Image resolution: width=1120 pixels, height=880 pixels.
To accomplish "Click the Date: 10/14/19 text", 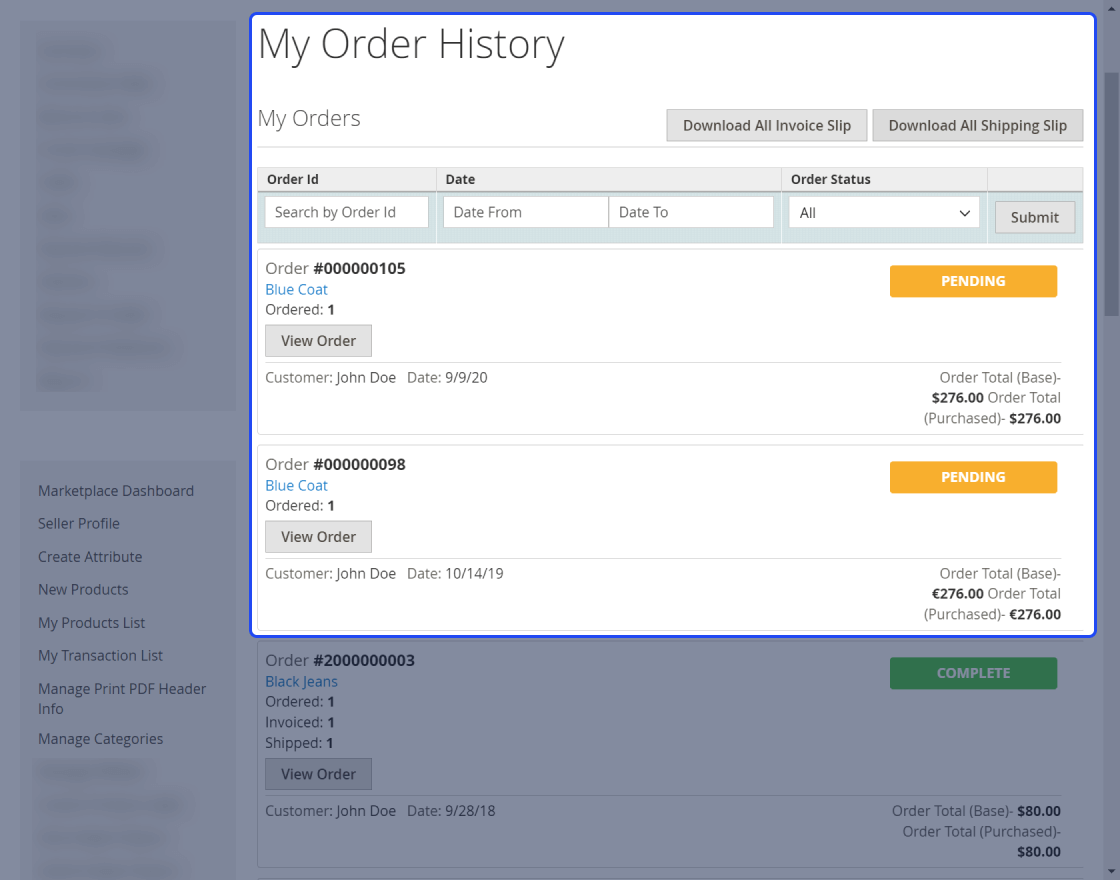I will (x=455, y=574).
